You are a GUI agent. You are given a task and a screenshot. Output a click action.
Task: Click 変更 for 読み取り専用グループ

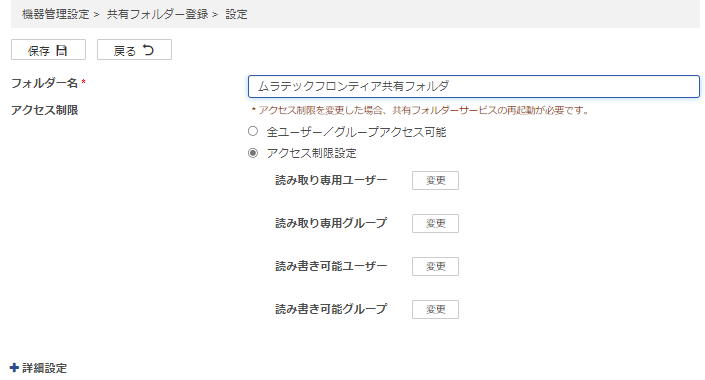tap(435, 224)
